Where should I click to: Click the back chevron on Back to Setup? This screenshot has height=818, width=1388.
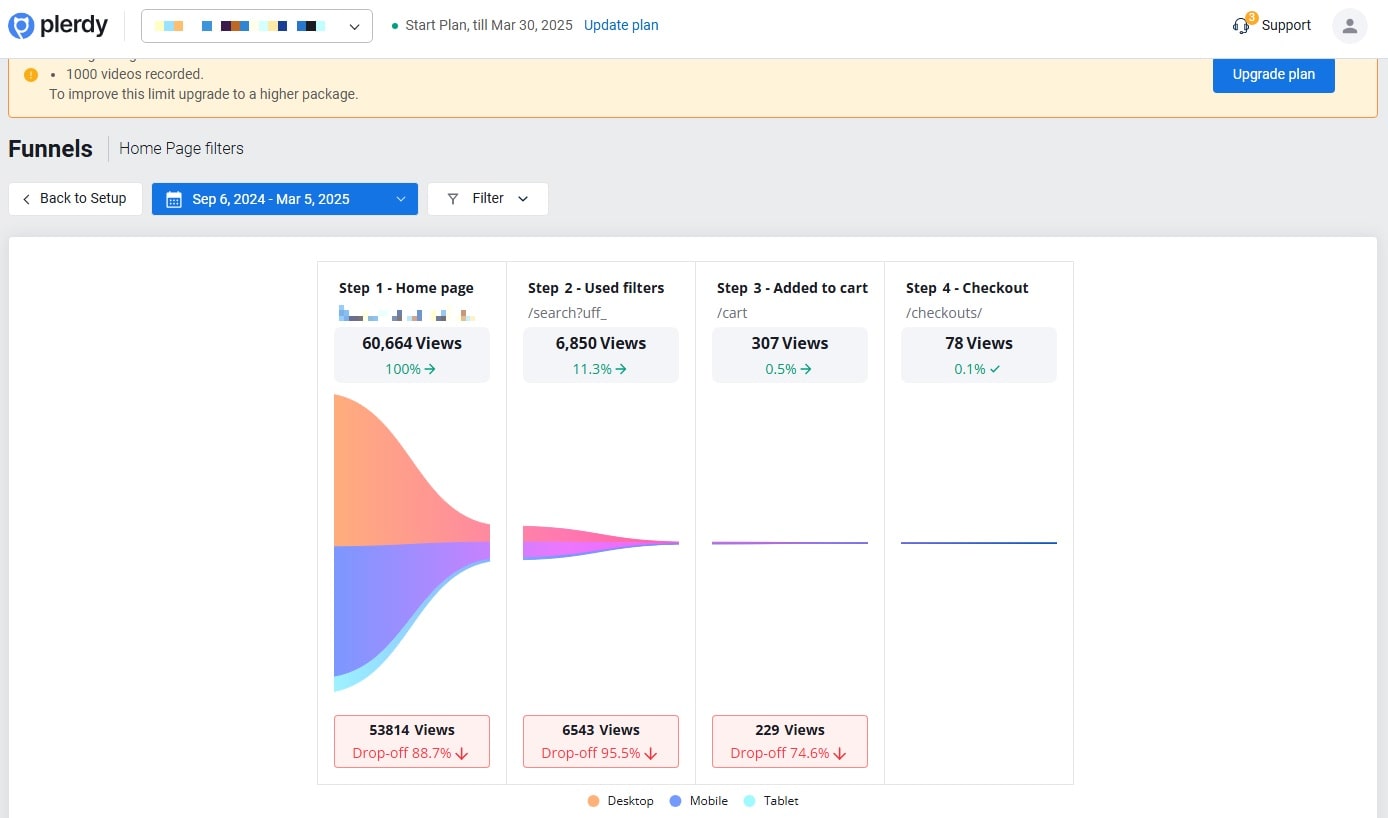coord(25,198)
